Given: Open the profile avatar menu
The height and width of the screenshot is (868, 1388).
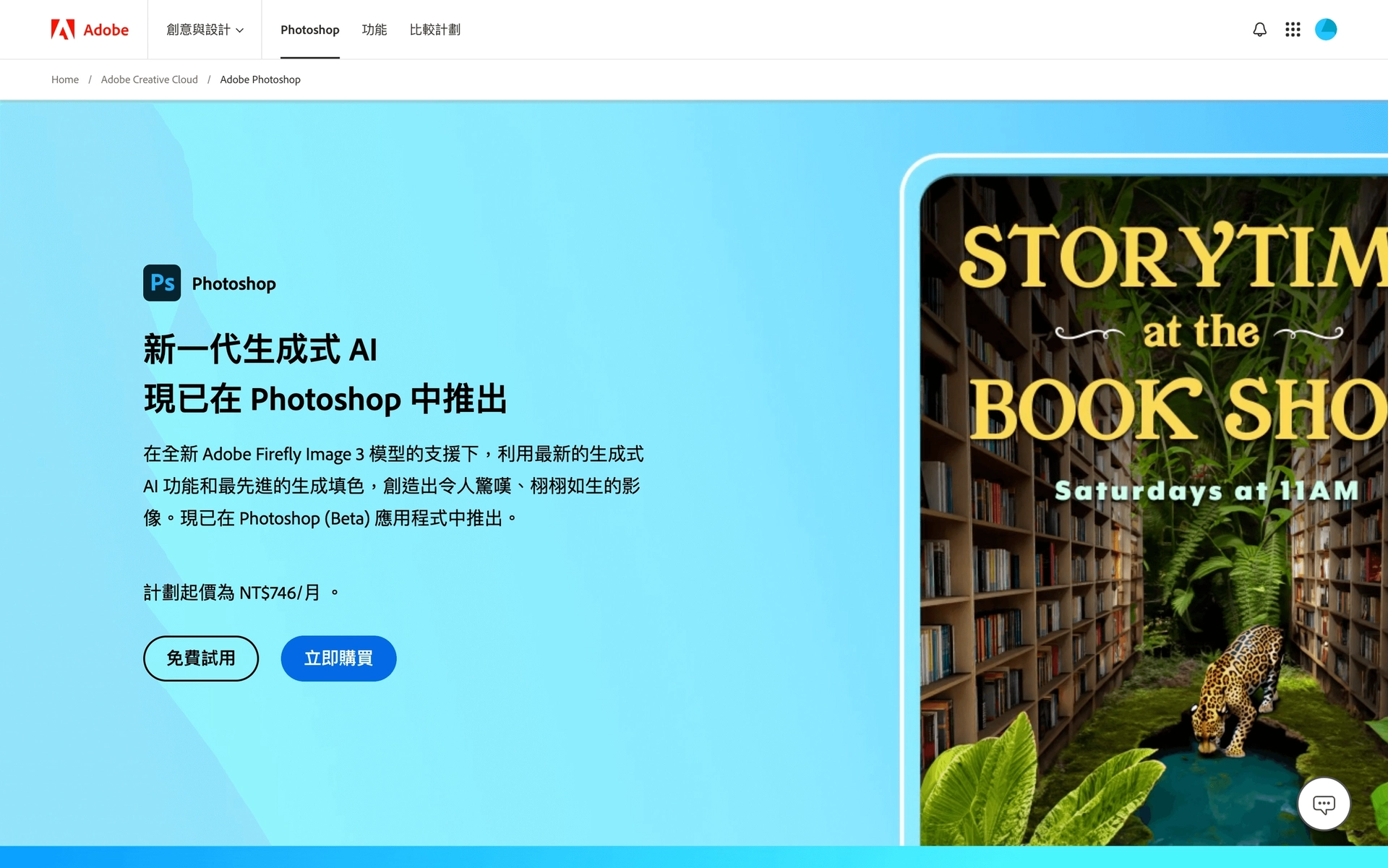Looking at the screenshot, I should pos(1326,30).
